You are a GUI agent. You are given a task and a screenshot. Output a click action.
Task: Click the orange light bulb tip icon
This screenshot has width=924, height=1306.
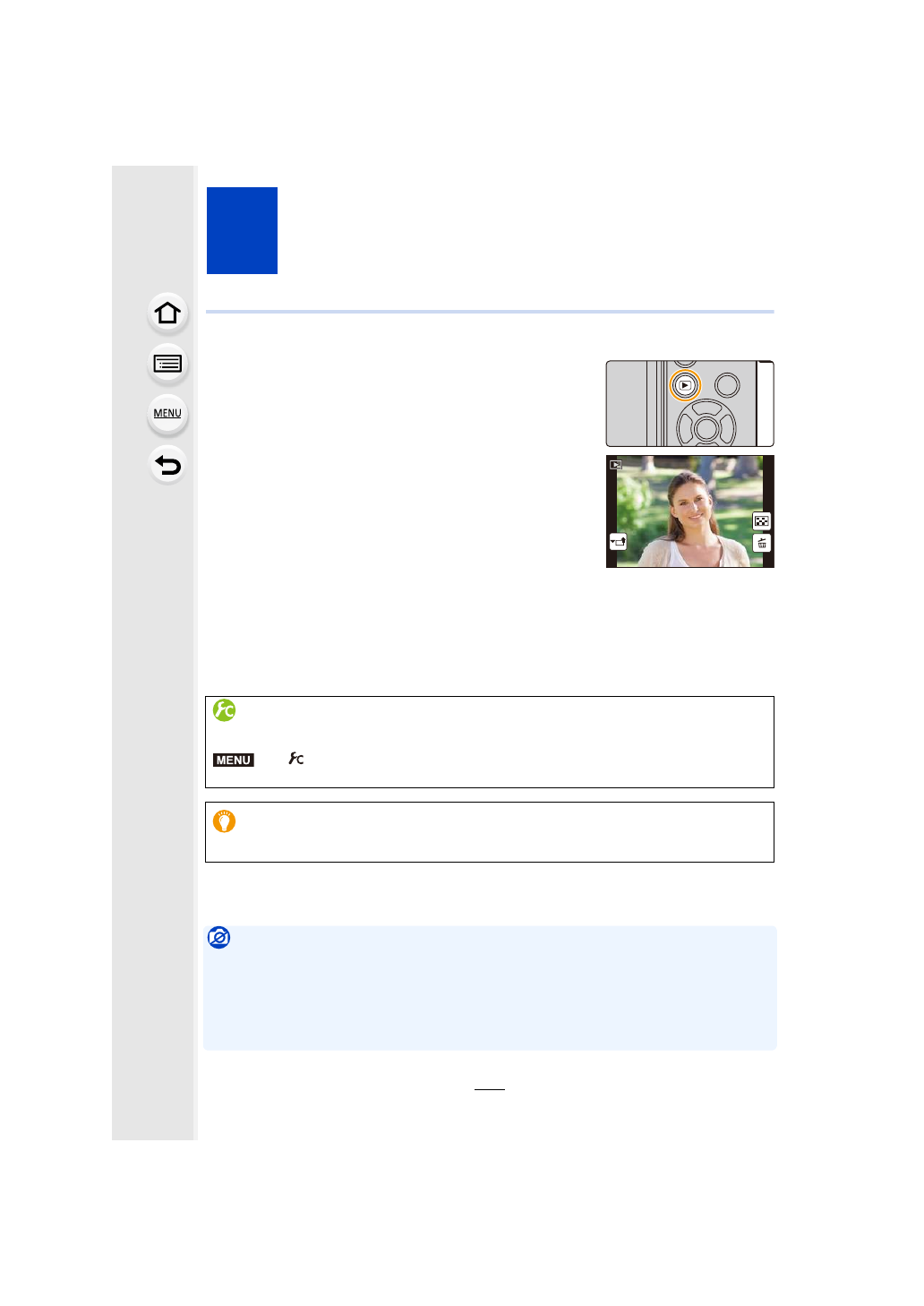pyautogui.click(x=224, y=821)
